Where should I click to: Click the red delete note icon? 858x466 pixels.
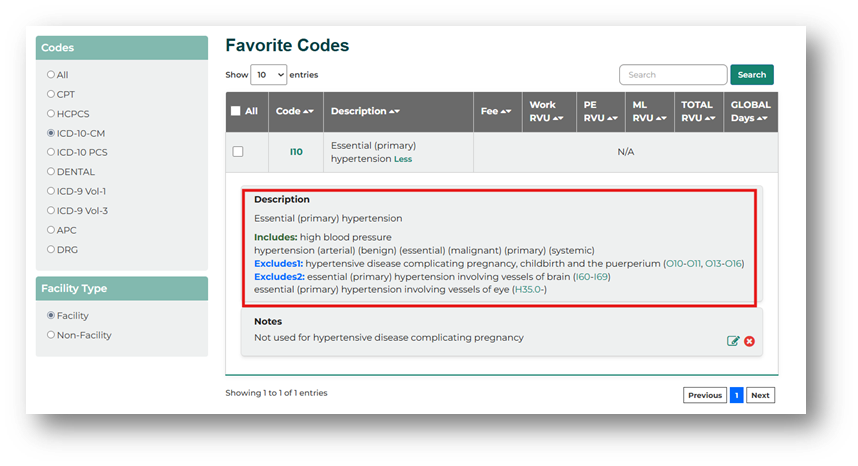749,341
